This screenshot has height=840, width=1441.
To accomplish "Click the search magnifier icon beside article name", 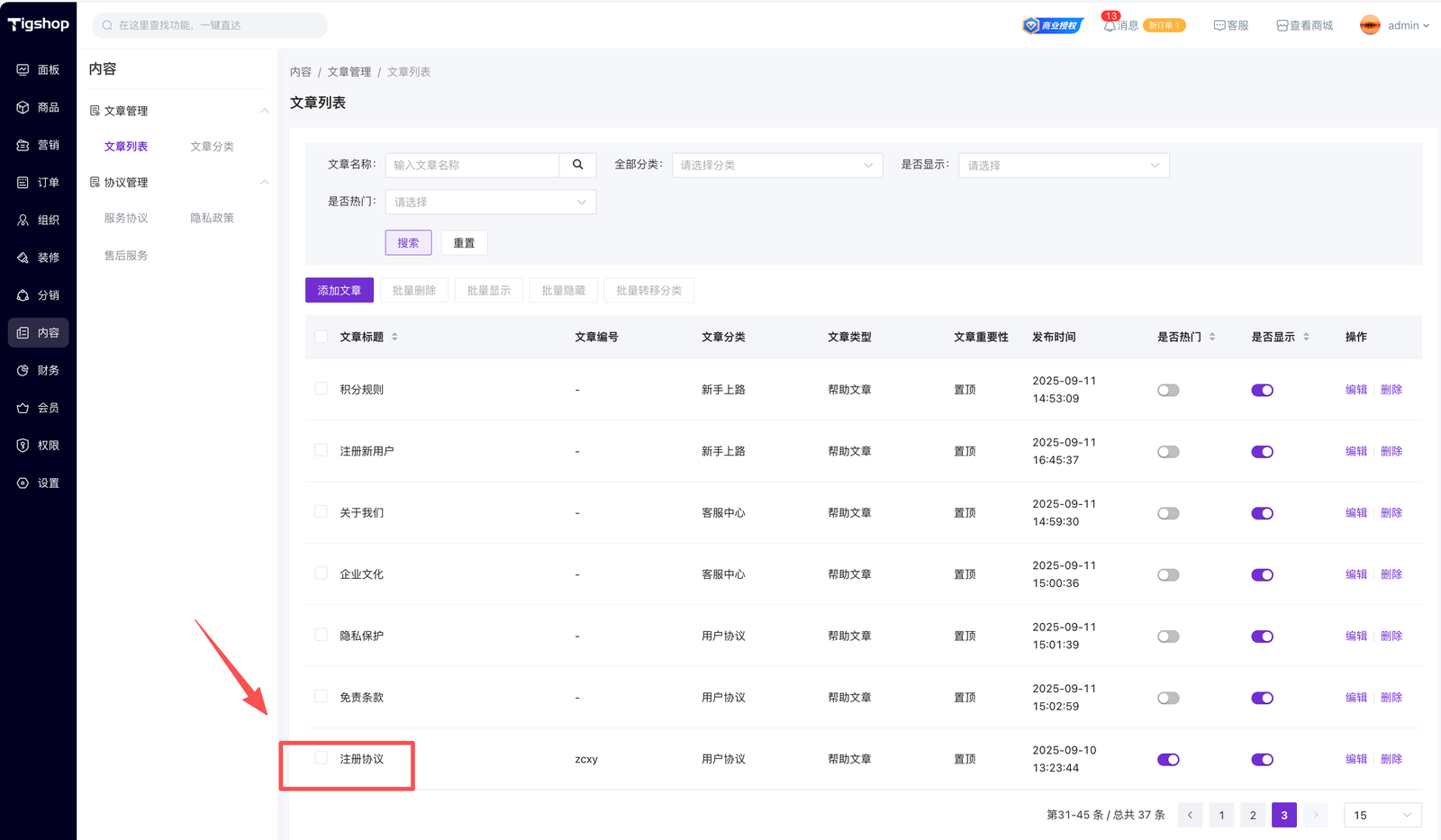I will (x=577, y=165).
